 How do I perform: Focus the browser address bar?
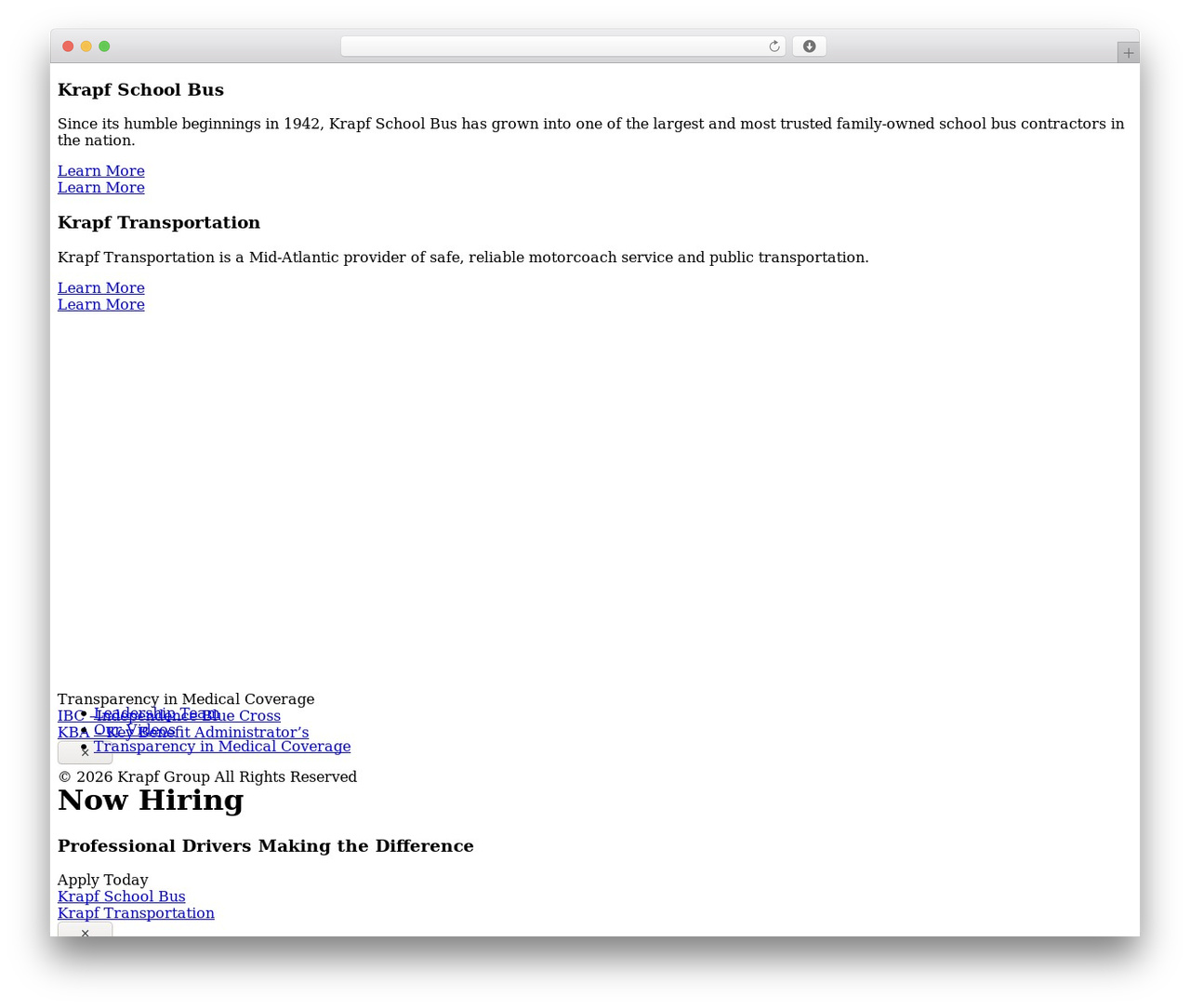pyautogui.click(x=562, y=46)
